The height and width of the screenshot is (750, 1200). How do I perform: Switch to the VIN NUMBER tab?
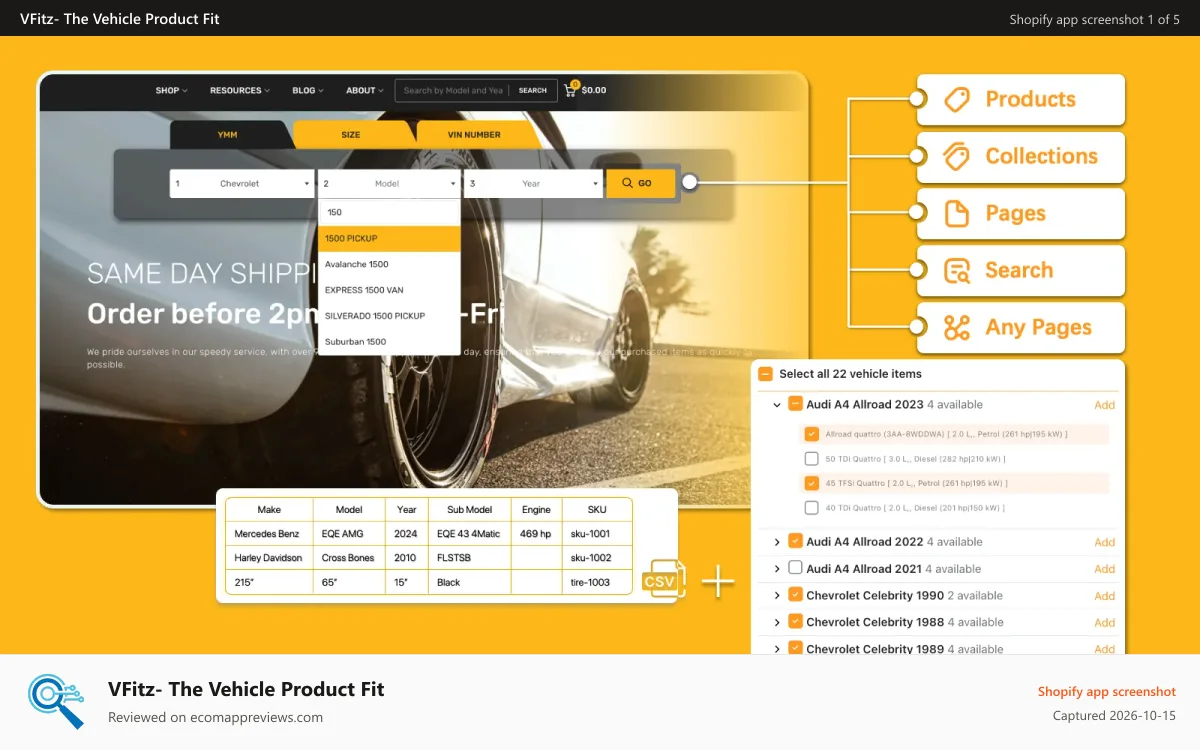475,134
